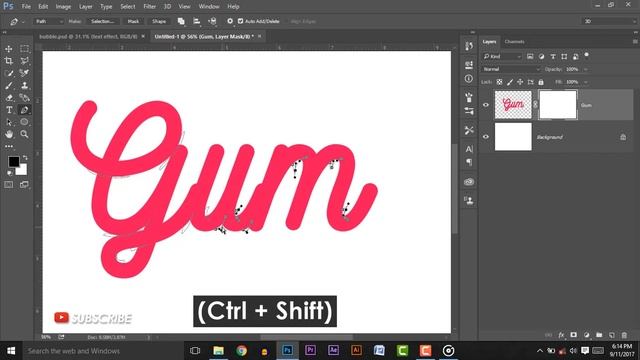Select the Pen tool in toolbox

click(24, 110)
